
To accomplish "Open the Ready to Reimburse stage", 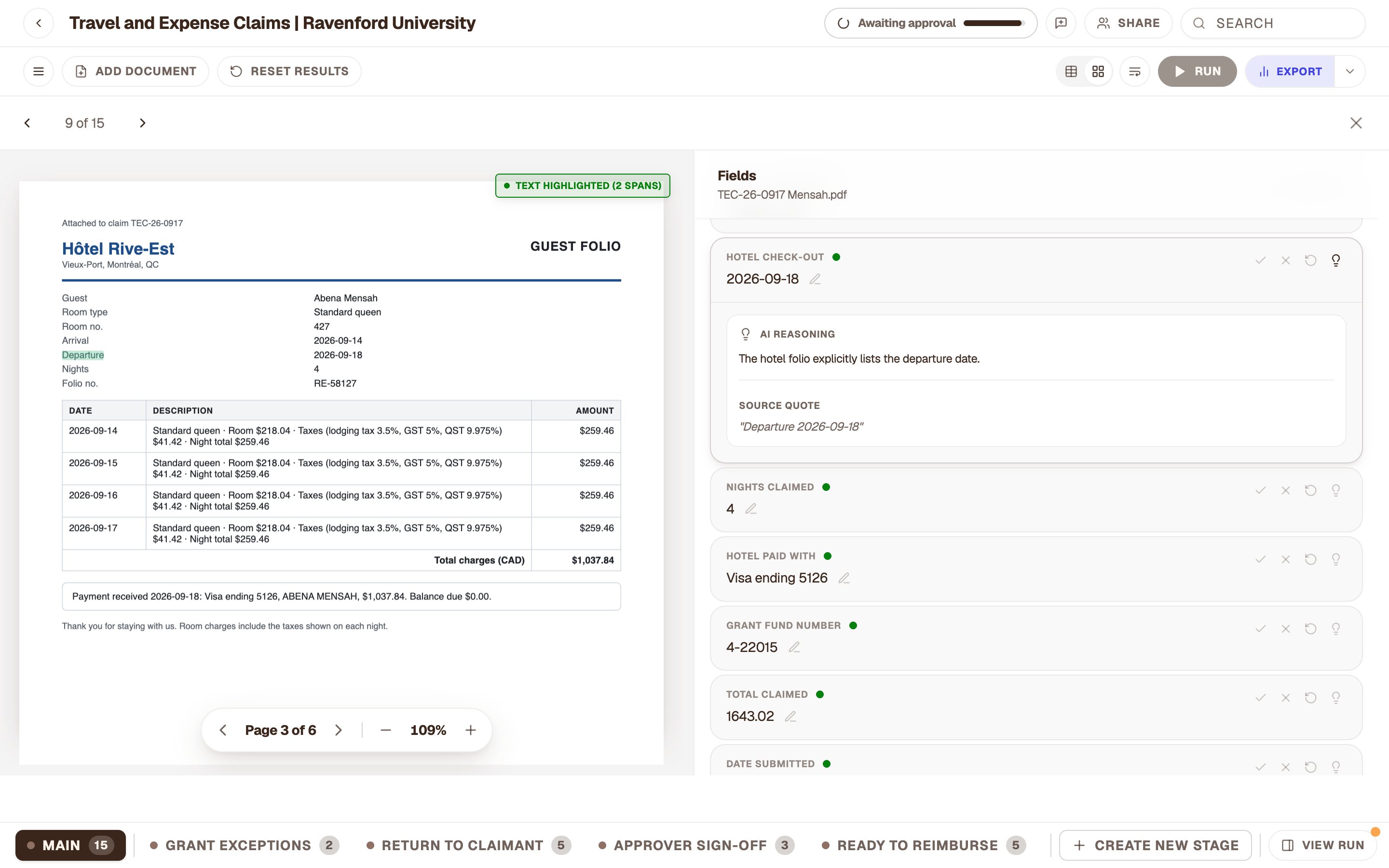I will [x=924, y=845].
